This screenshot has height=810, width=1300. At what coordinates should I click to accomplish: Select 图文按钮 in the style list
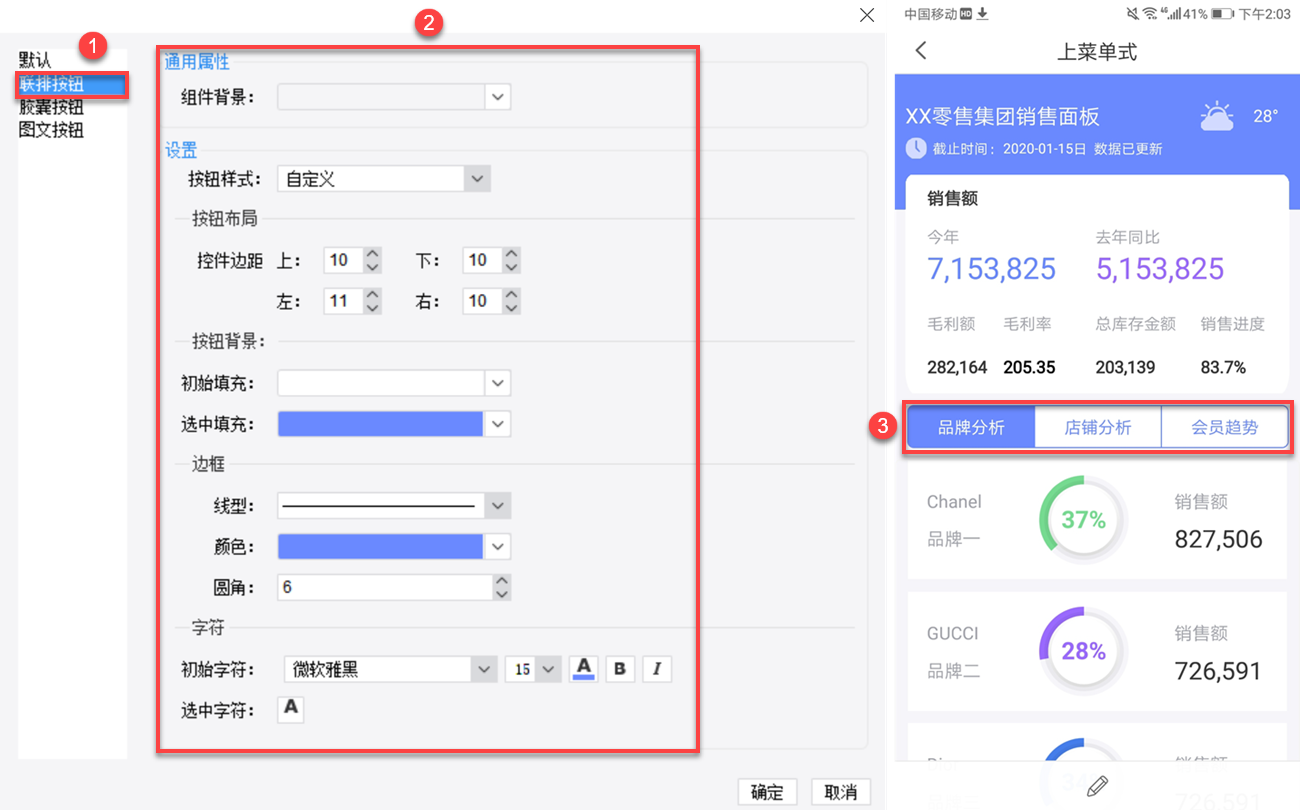(x=51, y=130)
